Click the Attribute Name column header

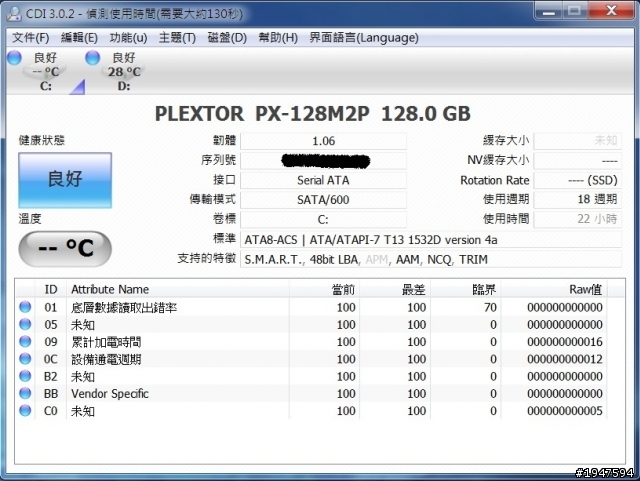point(178,289)
